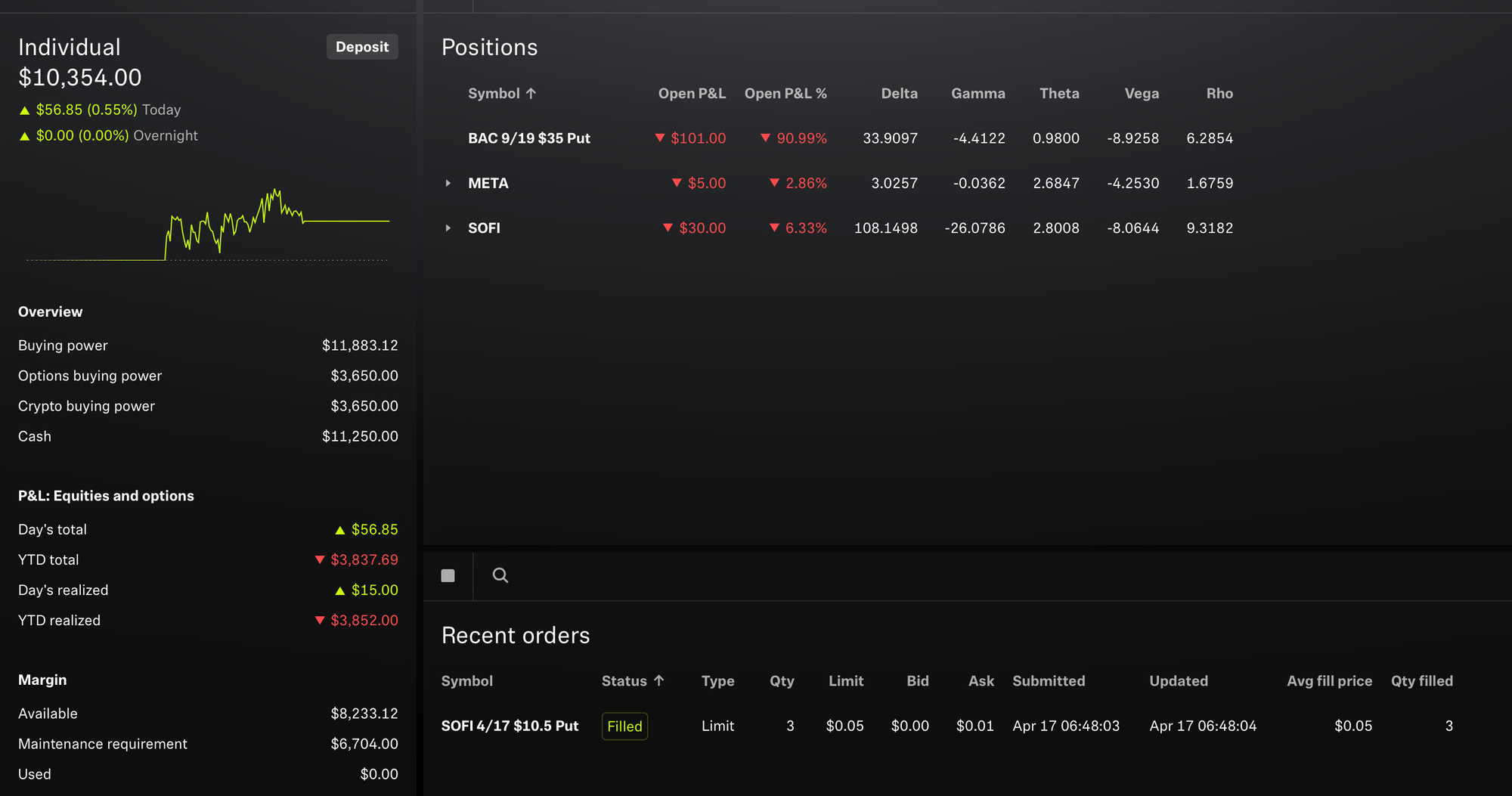Click the square widget icon beside search
Screen dimensions: 1512x796
click(x=448, y=575)
